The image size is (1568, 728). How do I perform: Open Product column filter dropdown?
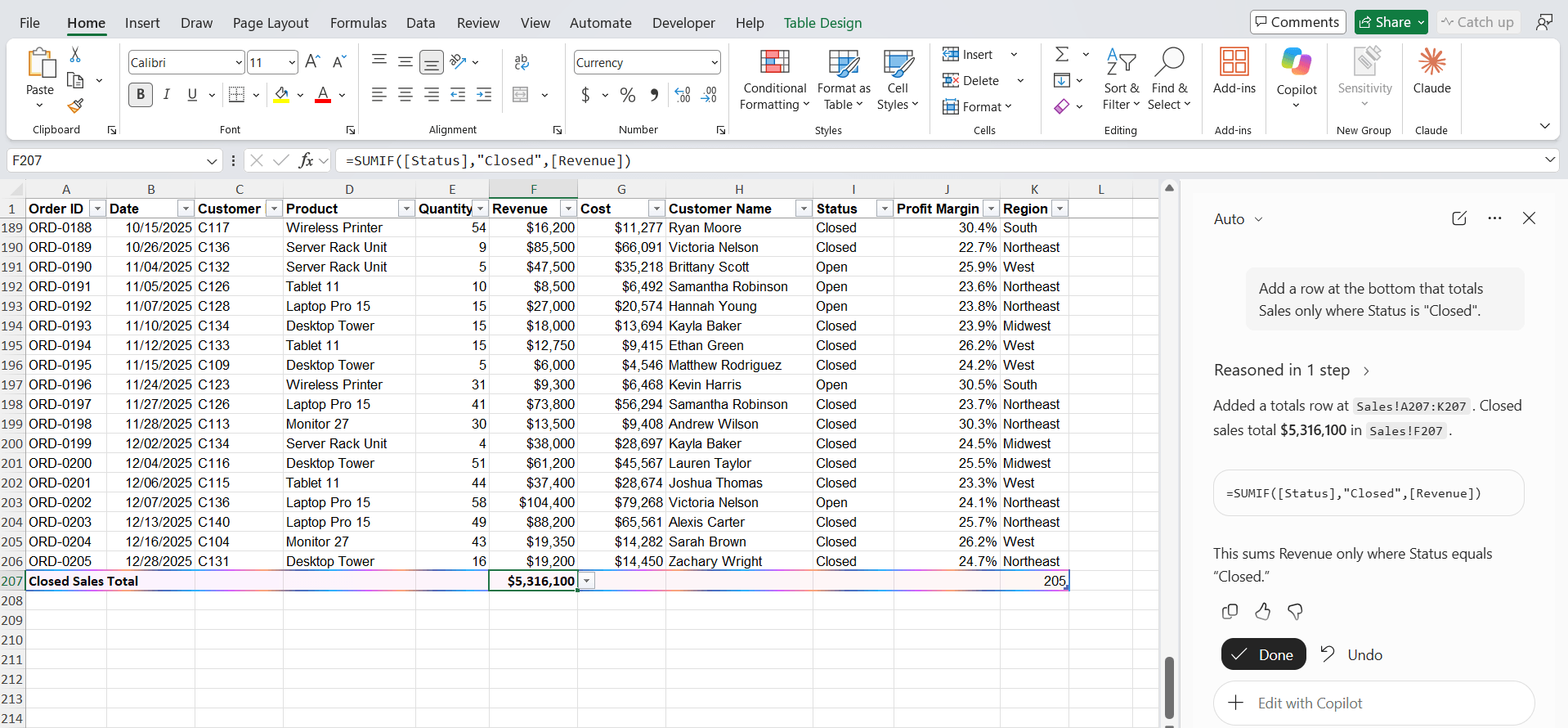coord(405,209)
